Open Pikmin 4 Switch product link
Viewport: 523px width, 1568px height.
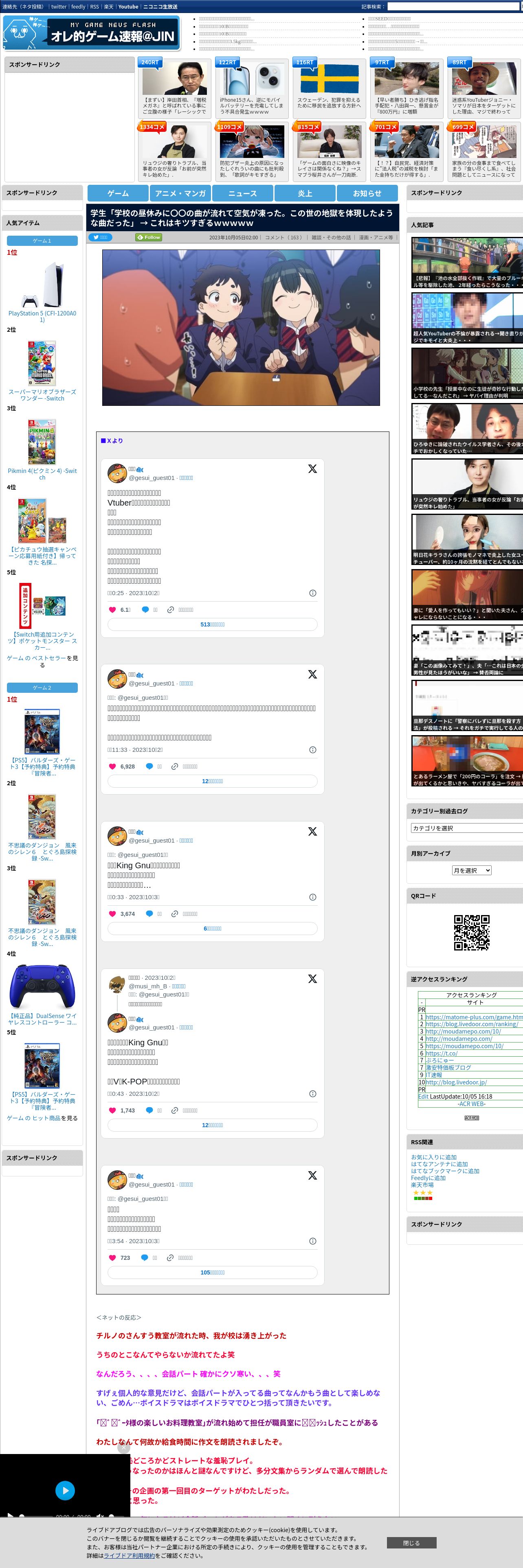(x=42, y=474)
